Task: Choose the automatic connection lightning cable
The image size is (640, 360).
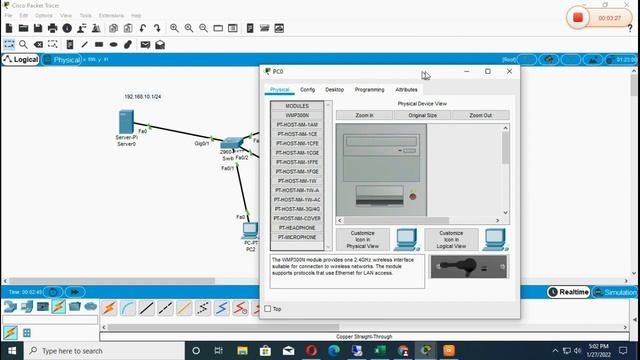Action: coord(109,308)
